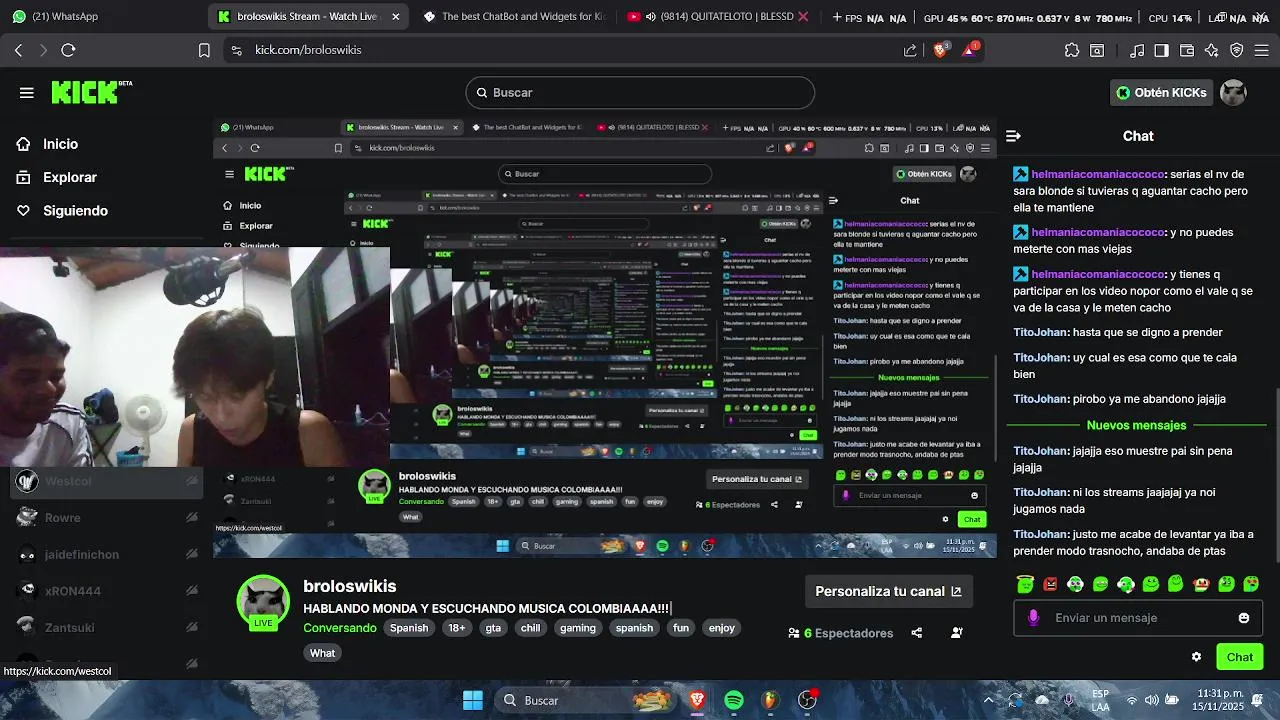Image resolution: width=1280 pixels, height=720 pixels.
Task: Click the offline icon beside Westcol
Action: click(x=191, y=481)
